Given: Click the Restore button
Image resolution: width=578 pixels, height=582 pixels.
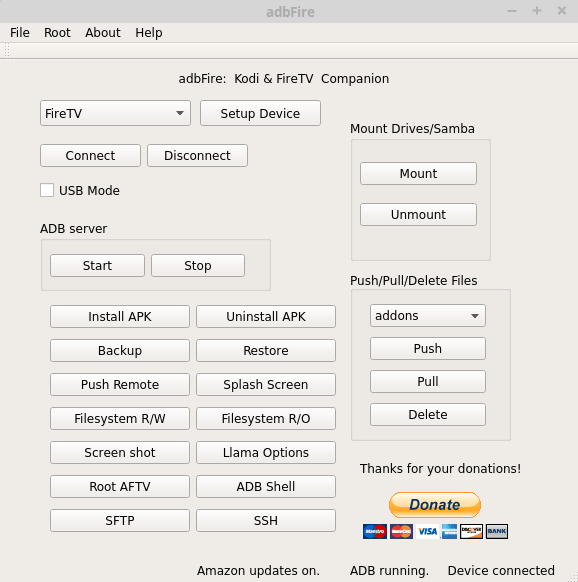Looking at the screenshot, I should pyautogui.click(x=266, y=350).
